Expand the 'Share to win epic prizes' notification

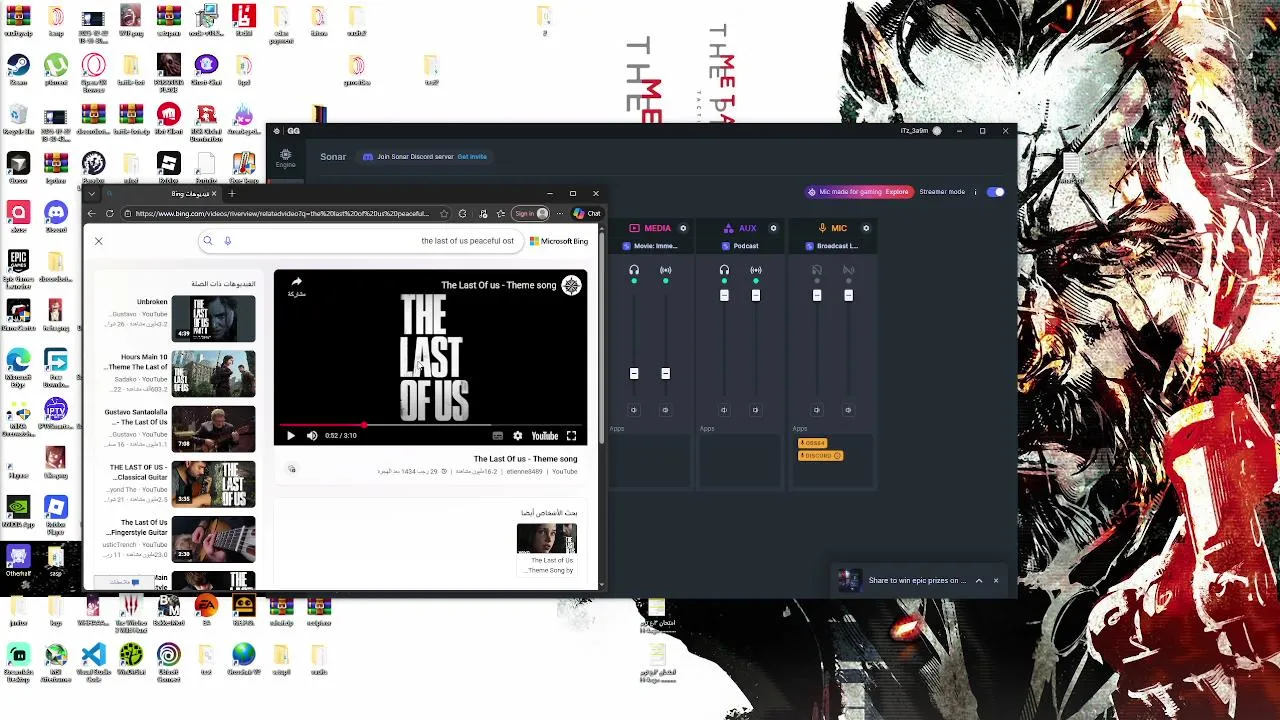point(979,580)
